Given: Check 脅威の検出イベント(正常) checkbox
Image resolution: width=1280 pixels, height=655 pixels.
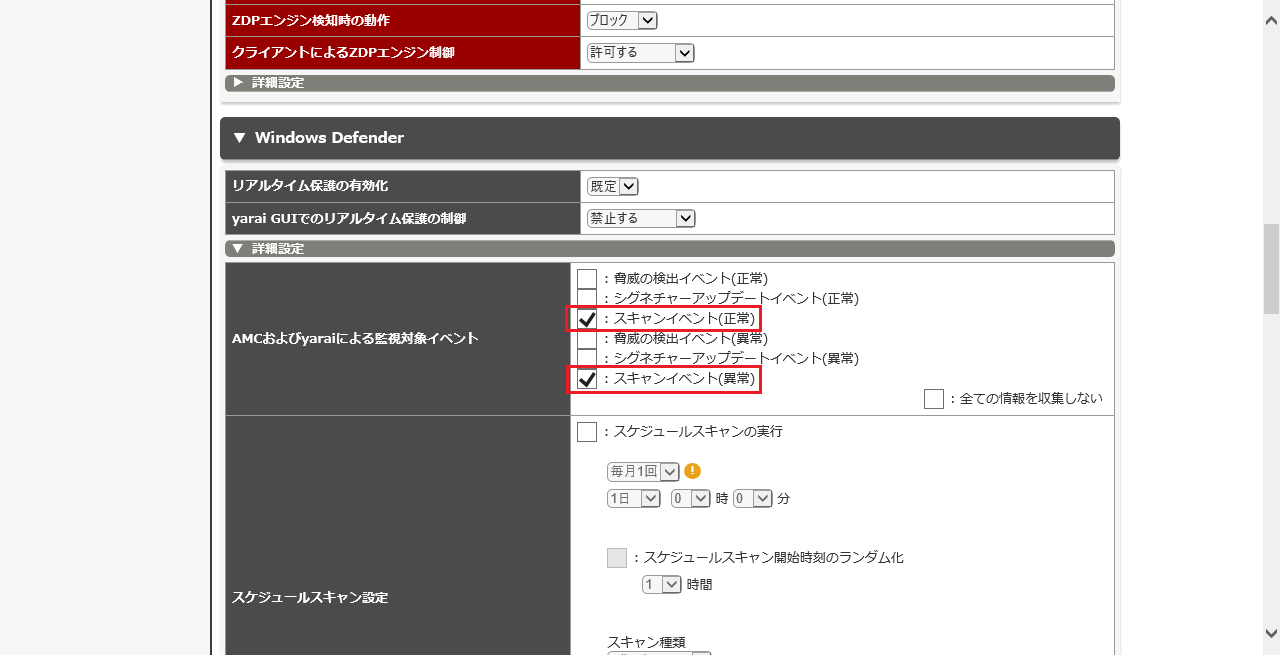Looking at the screenshot, I should pos(587,279).
